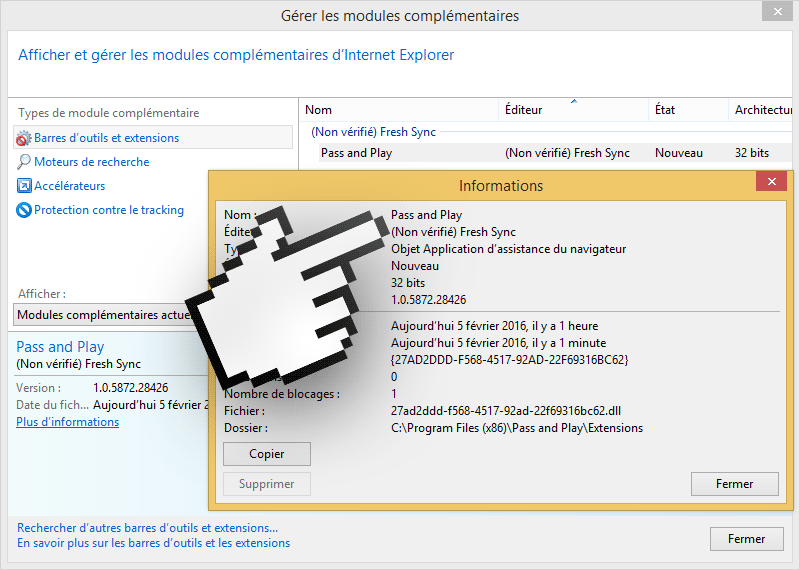
Task: Sort list by Nom column header
Action: tap(398, 110)
